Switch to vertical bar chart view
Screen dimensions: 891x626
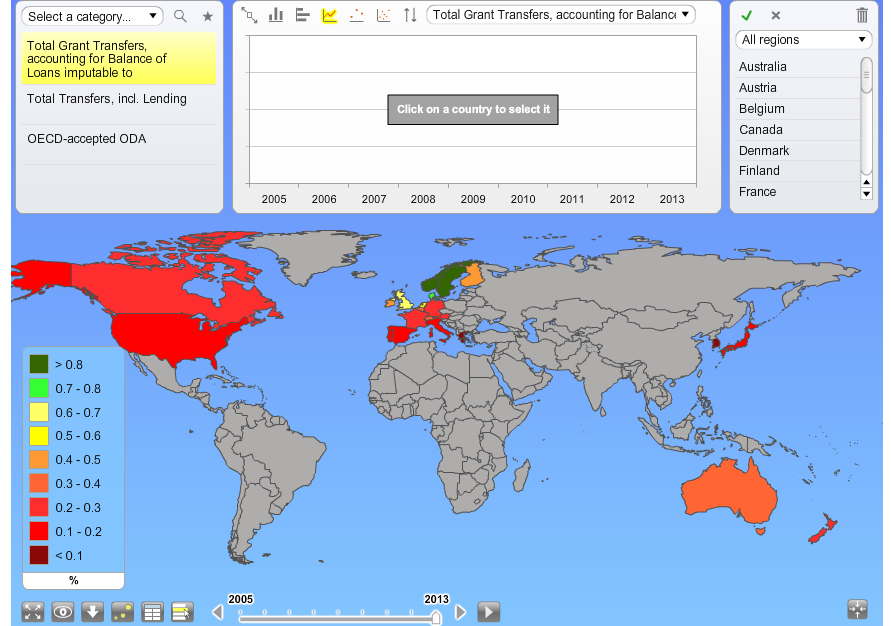click(x=276, y=15)
